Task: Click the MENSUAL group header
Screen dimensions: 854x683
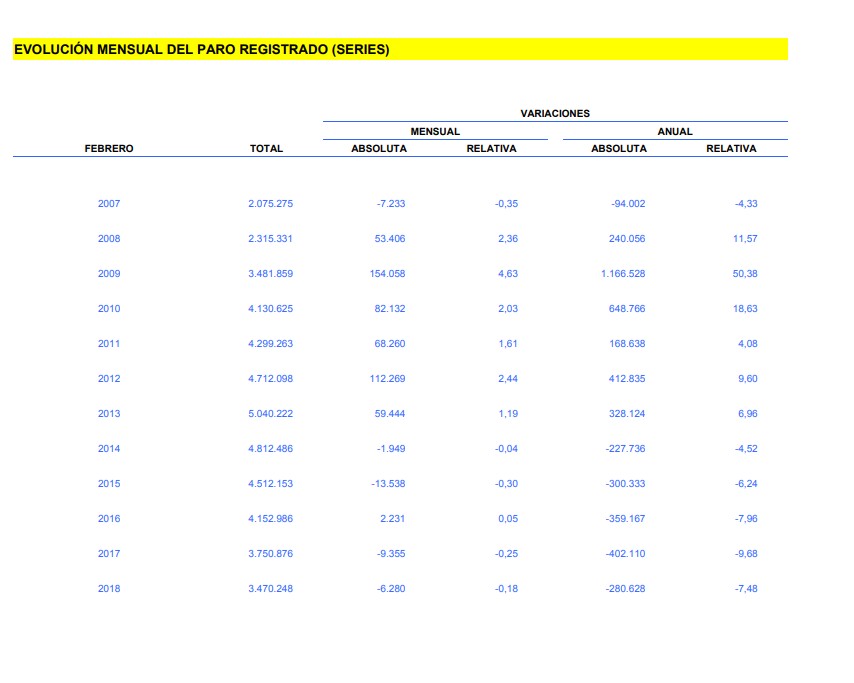Action: point(435,130)
